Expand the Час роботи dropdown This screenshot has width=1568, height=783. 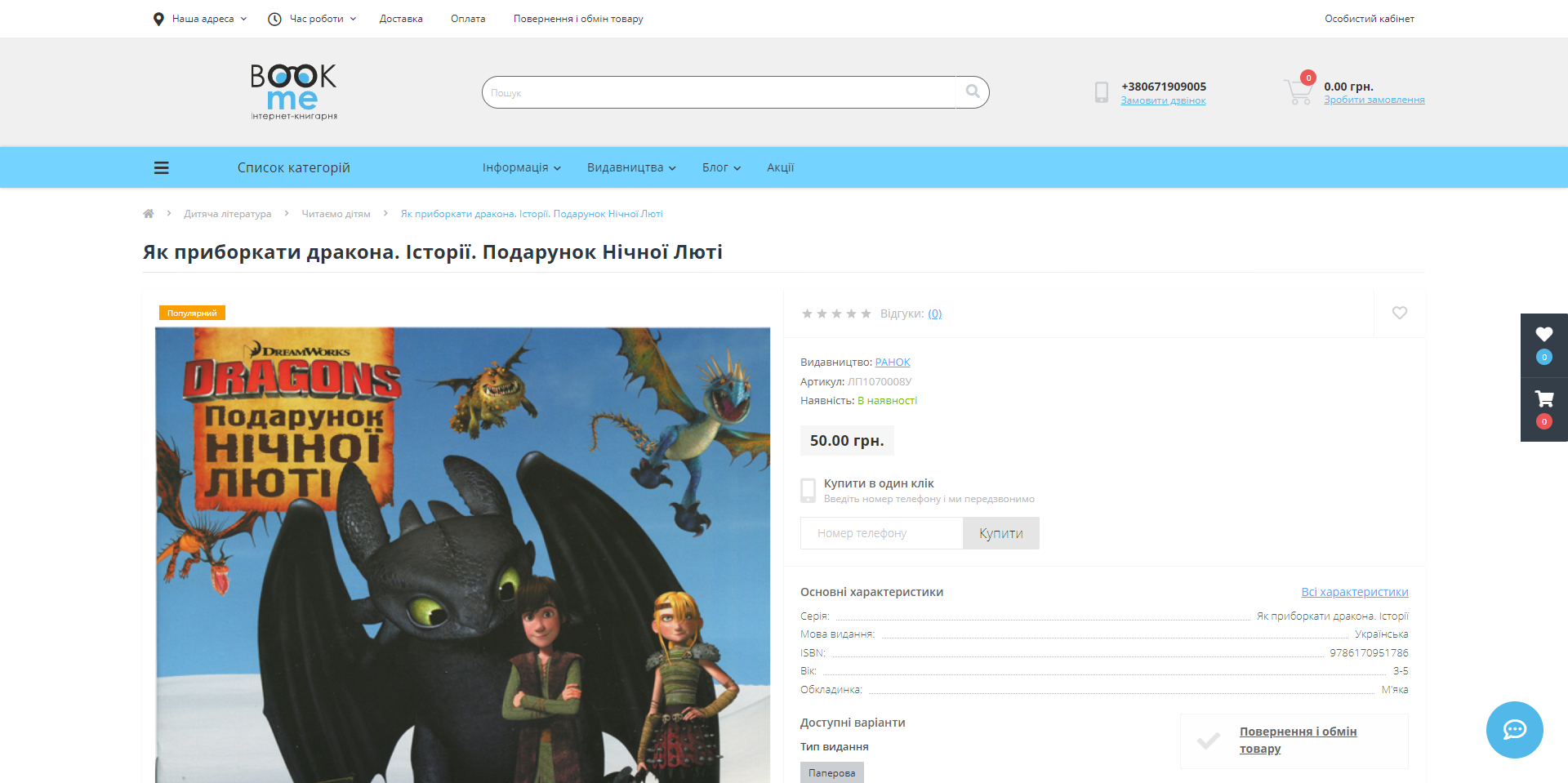pyautogui.click(x=313, y=19)
